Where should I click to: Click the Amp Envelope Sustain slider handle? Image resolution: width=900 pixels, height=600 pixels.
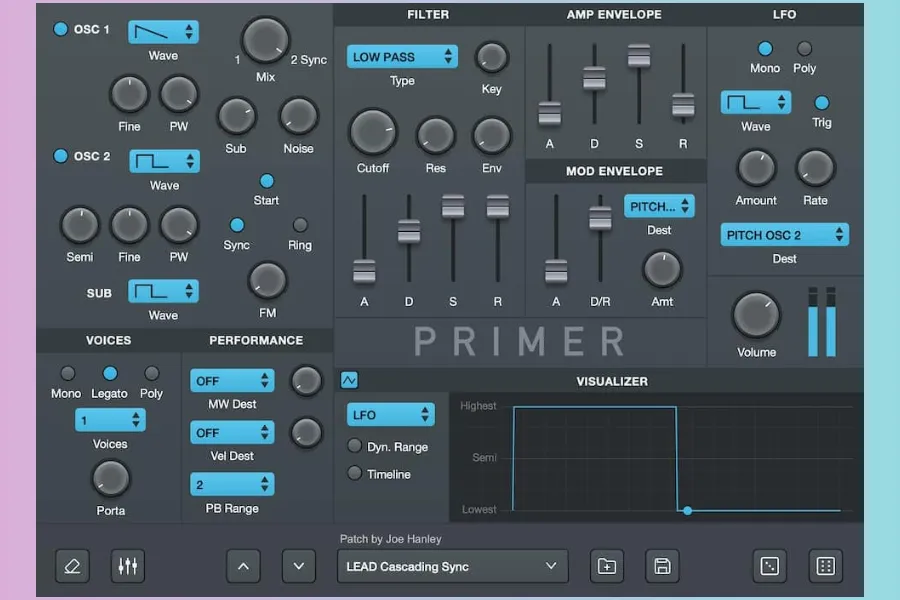click(x=639, y=57)
